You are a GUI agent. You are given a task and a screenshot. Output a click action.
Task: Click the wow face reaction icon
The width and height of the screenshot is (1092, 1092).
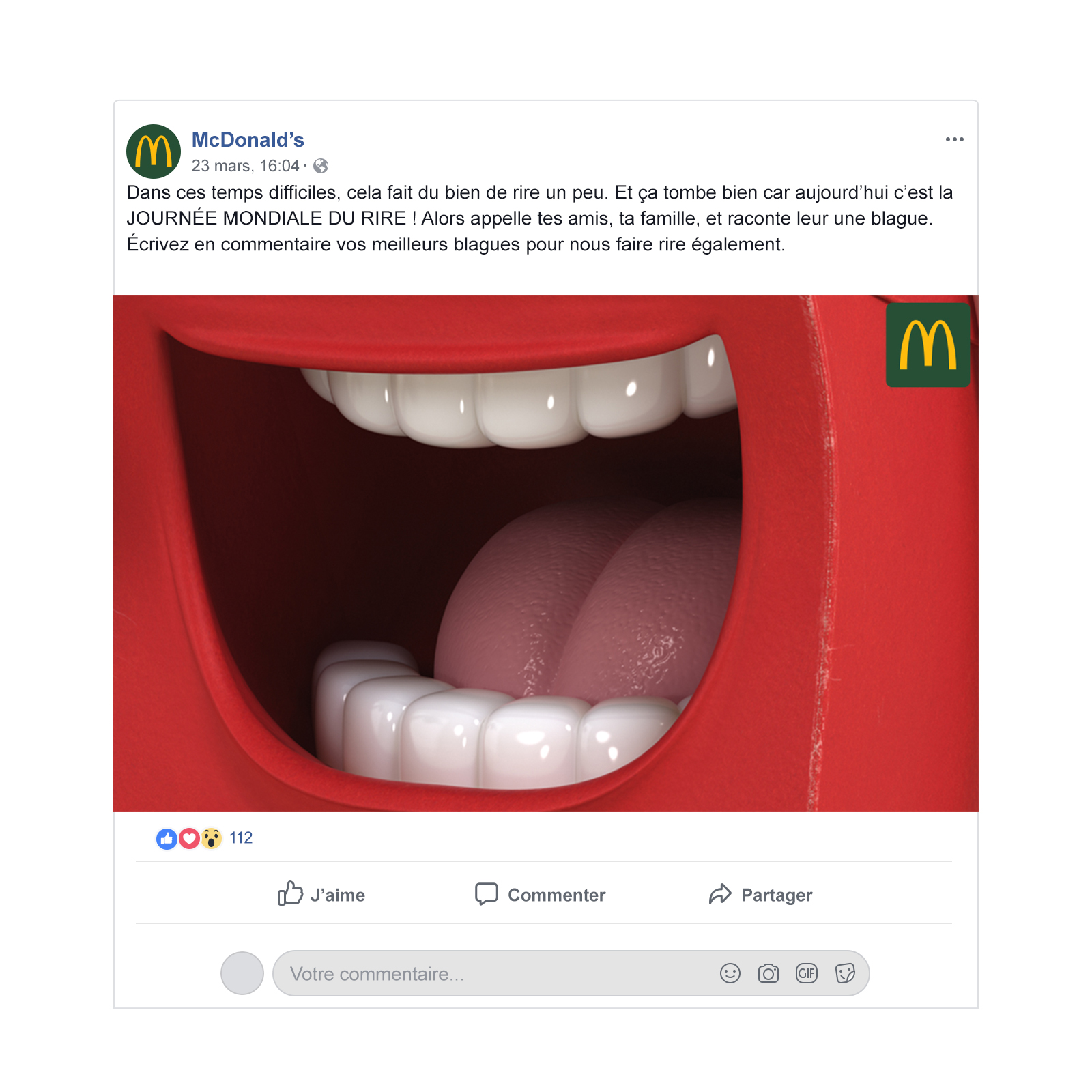tap(212, 838)
